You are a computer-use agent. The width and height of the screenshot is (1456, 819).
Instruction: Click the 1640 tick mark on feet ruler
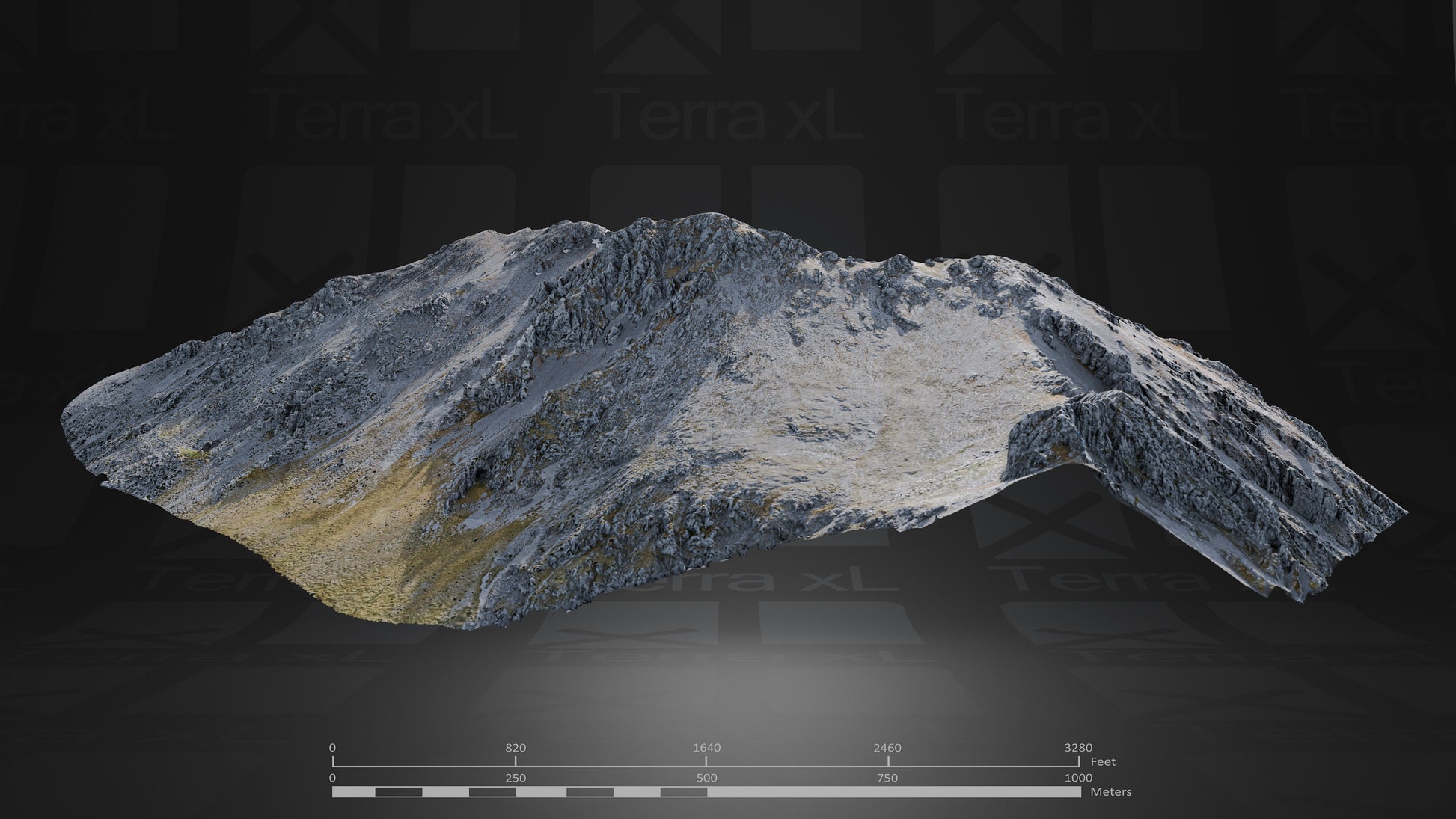pyautogui.click(x=706, y=761)
